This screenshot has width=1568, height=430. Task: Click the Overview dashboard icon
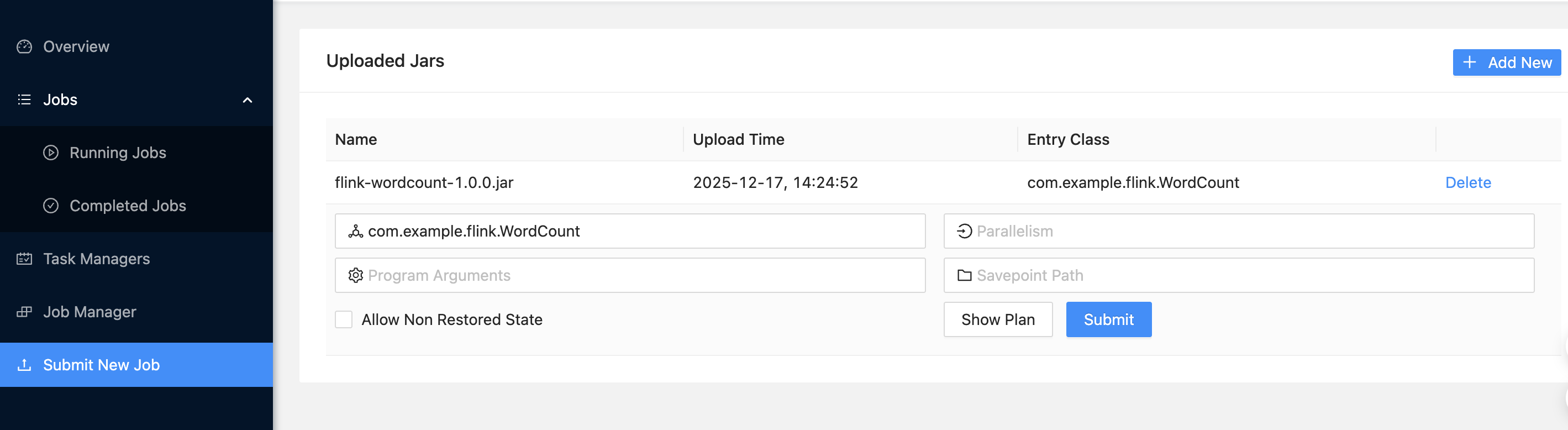[24, 46]
